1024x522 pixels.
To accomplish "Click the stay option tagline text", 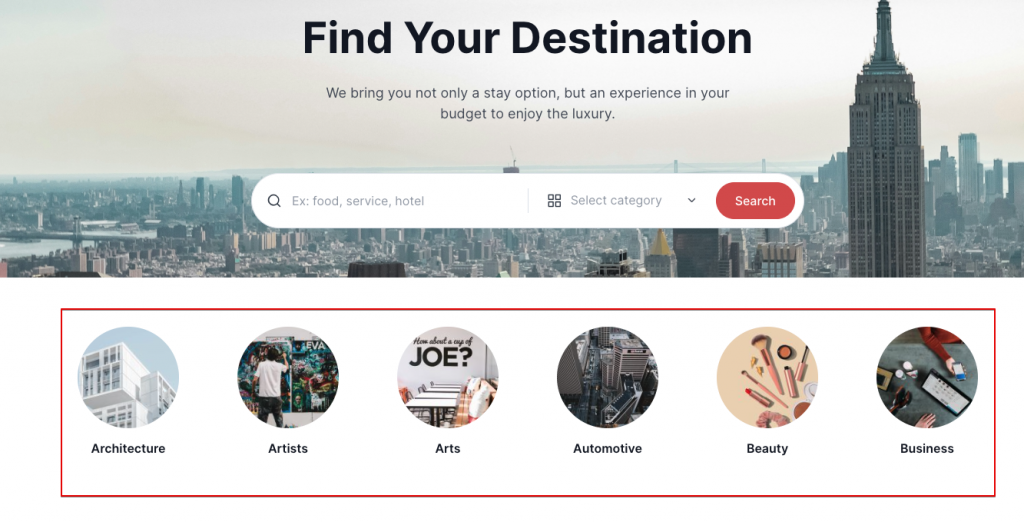I will pos(528,103).
